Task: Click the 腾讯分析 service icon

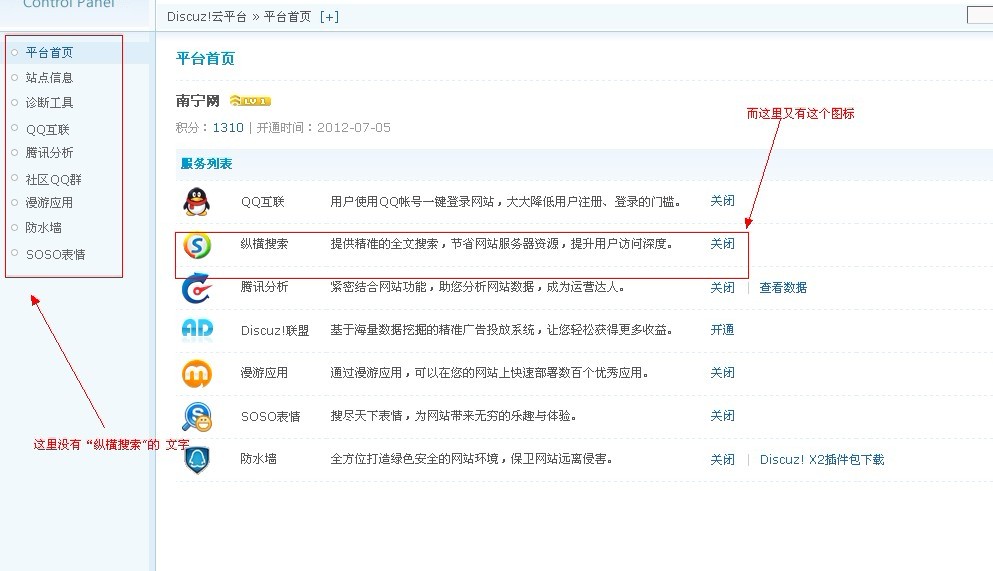Action: pyautogui.click(x=197, y=289)
